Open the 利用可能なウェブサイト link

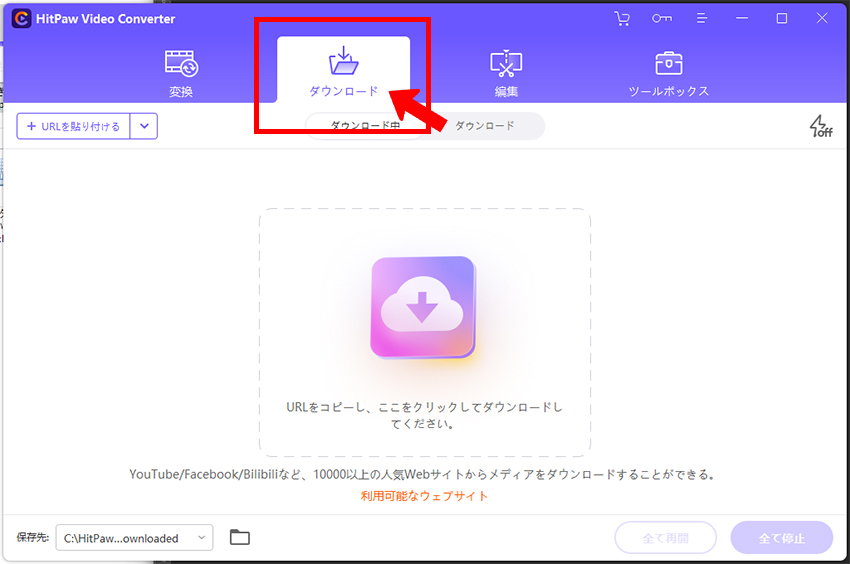(x=424, y=496)
